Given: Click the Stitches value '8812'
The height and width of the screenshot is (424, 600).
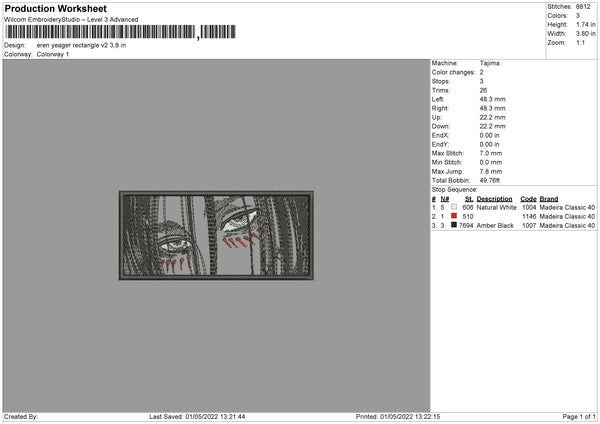Looking at the screenshot, I should point(583,7).
